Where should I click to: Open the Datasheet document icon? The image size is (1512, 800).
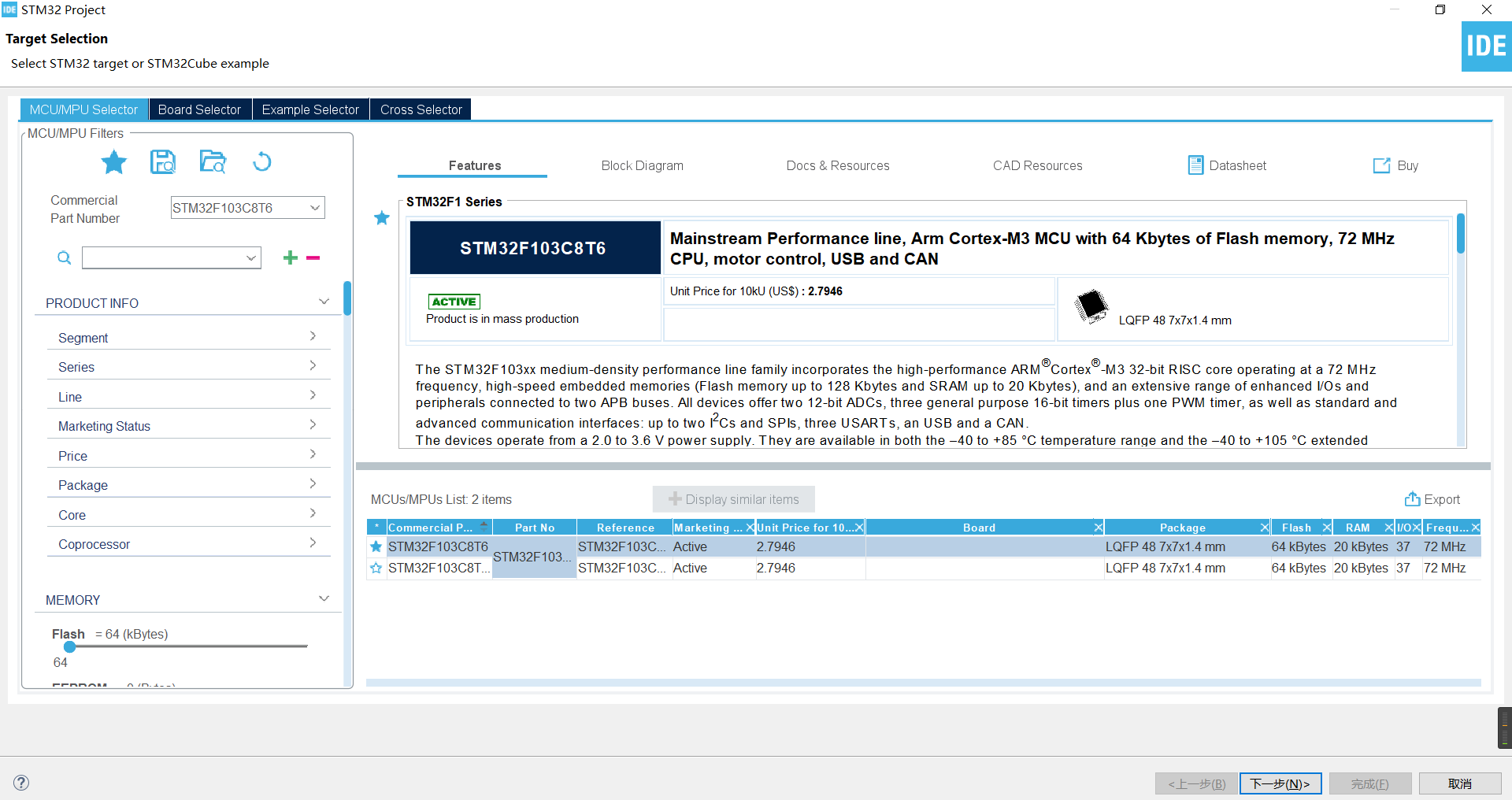coord(1195,165)
